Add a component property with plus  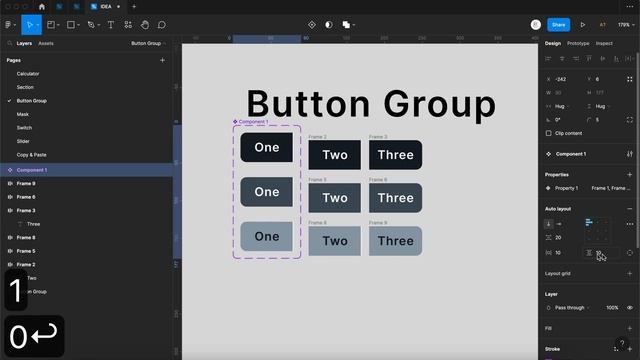630,175
